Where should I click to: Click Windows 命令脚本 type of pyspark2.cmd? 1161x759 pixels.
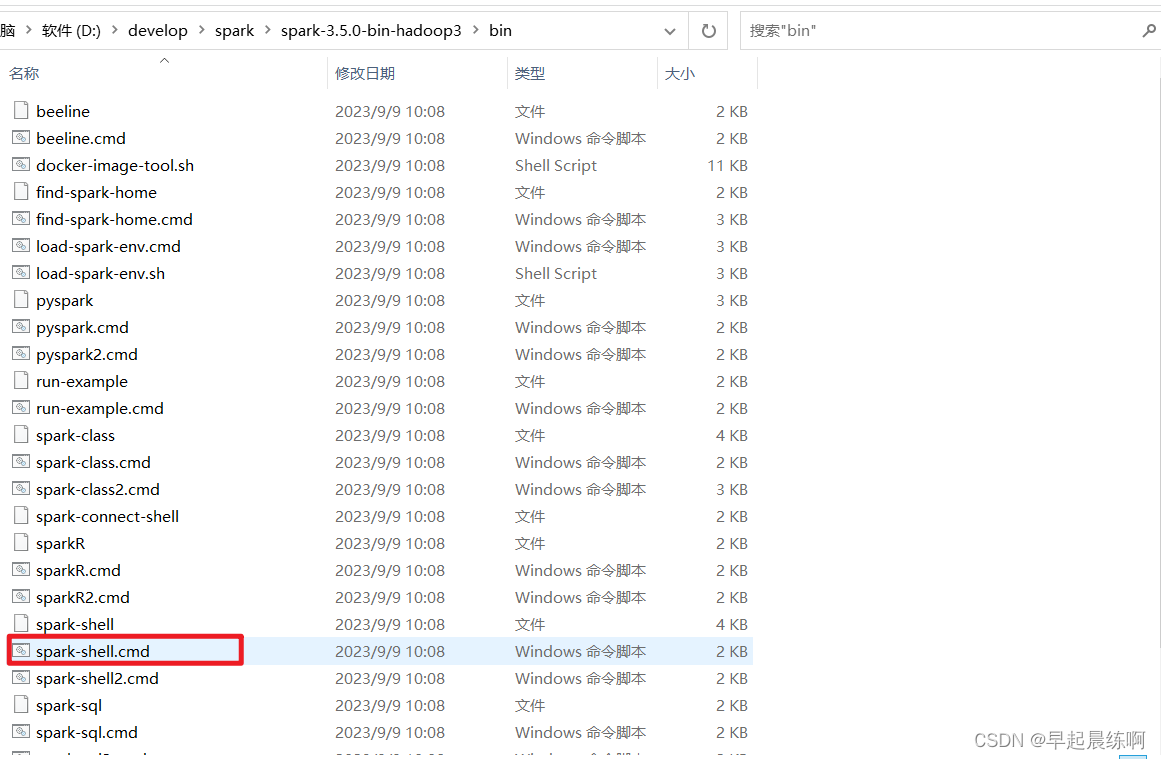click(x=580, y=354)
